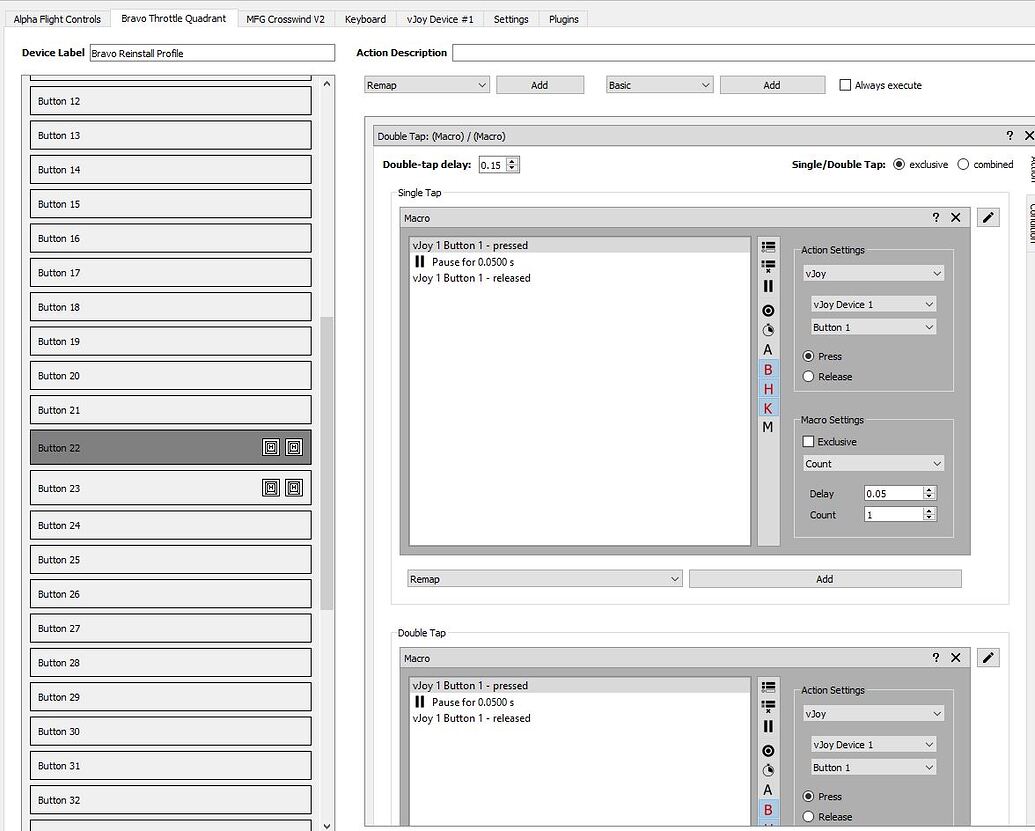Click the pencil edit icon beside Double Tap macro

pyautogui.click(x=988, y=657)
